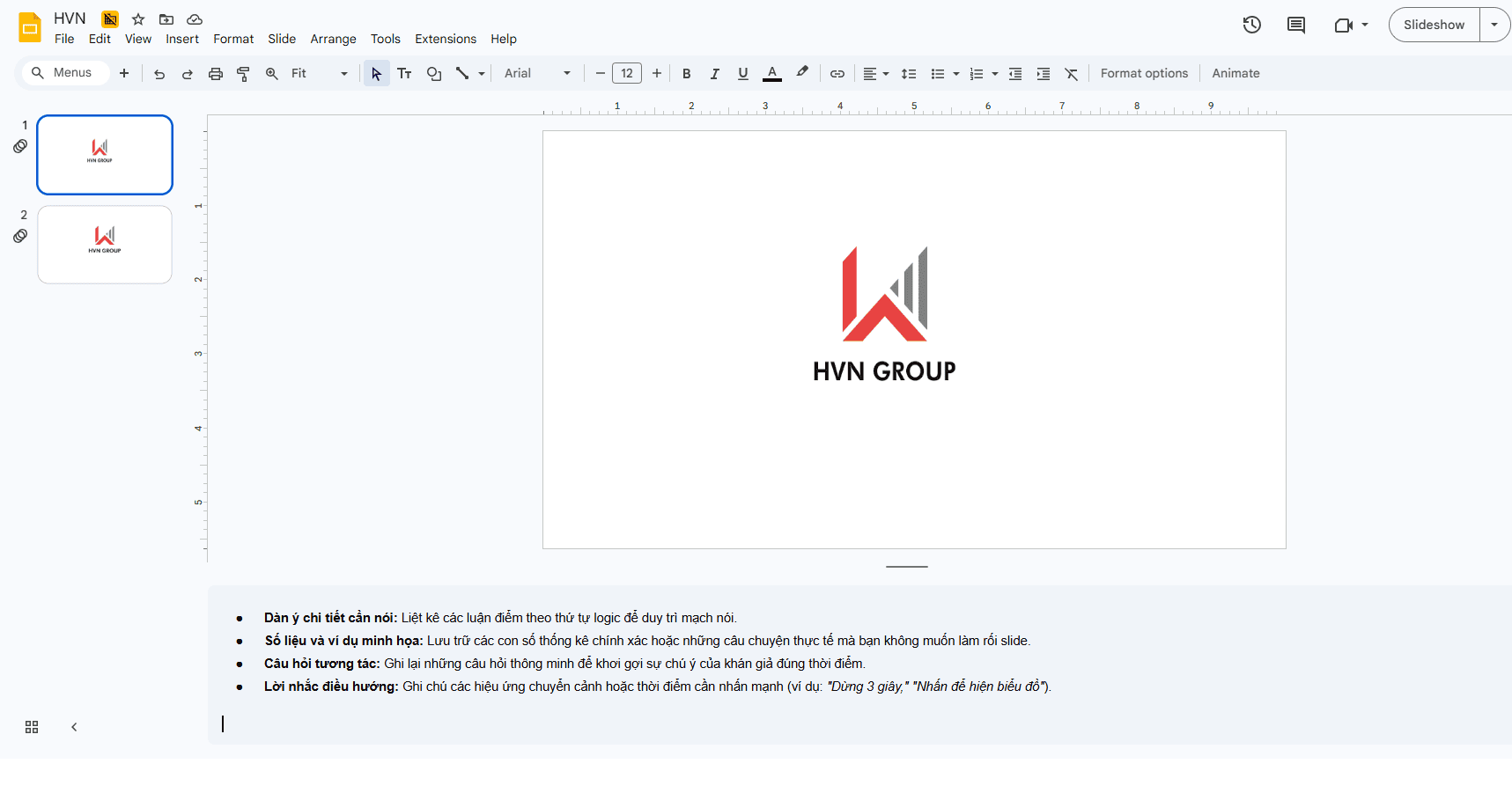Image resolution: width=1512 pixels, height=793 pixels.
Task: Select the line tool
Action: (x=462, y=74)
